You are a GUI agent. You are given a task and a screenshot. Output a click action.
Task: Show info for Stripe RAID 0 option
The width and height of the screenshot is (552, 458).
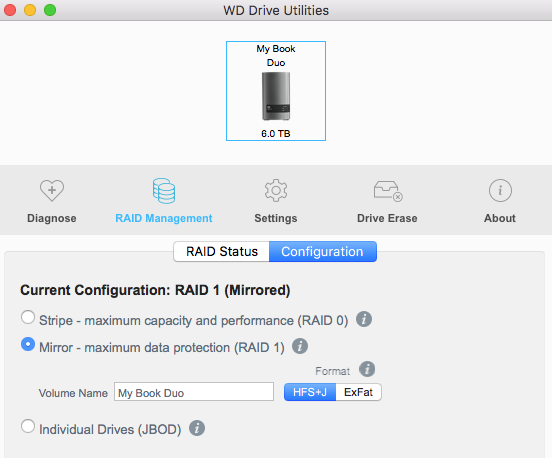click(364, 319)
